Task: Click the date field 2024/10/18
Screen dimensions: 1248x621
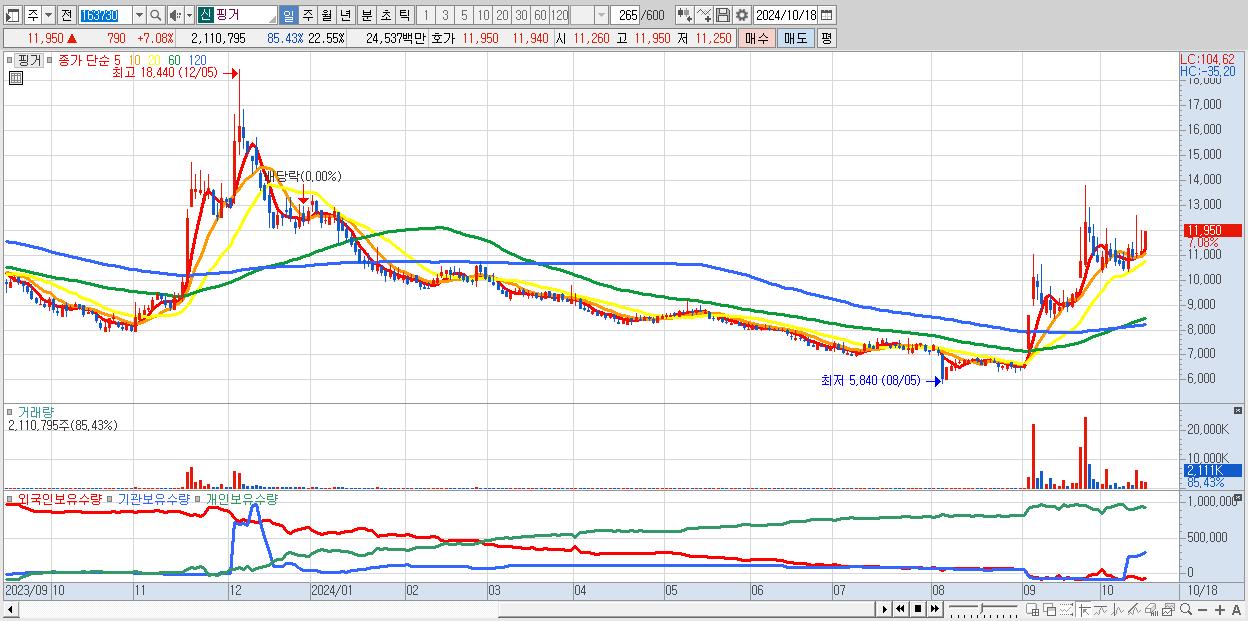Action: [786, 15]
